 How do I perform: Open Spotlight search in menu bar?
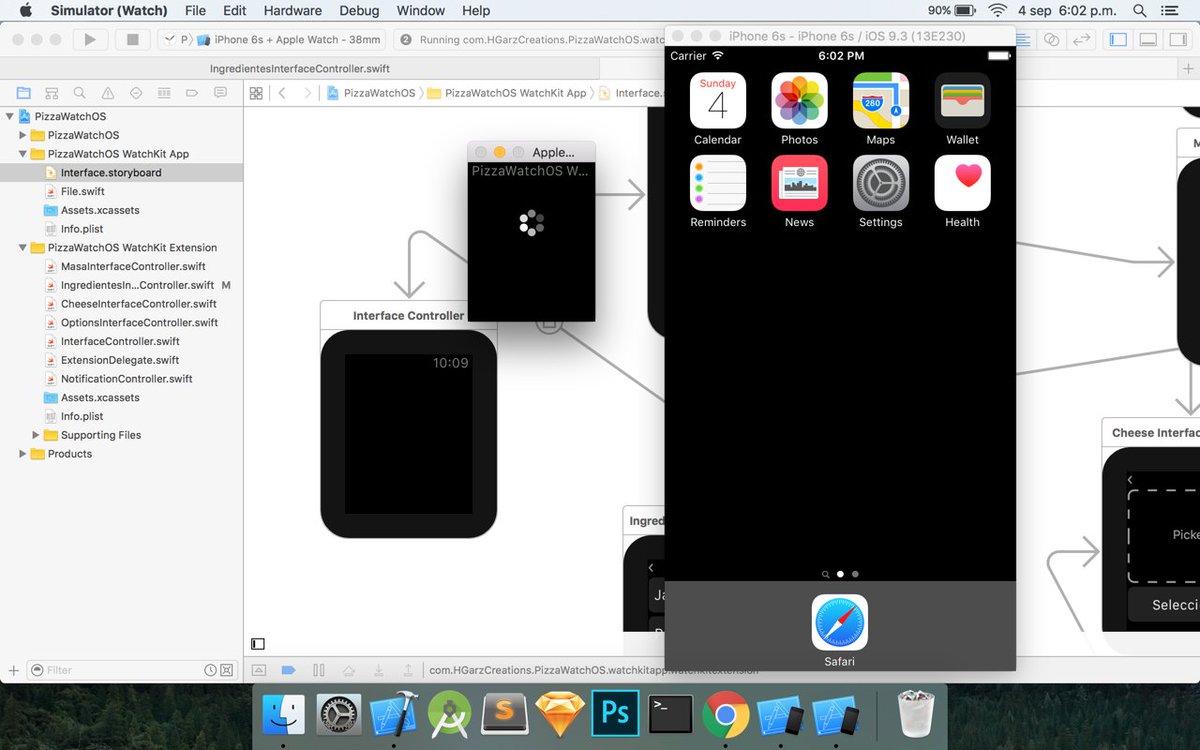point(1140,10)
